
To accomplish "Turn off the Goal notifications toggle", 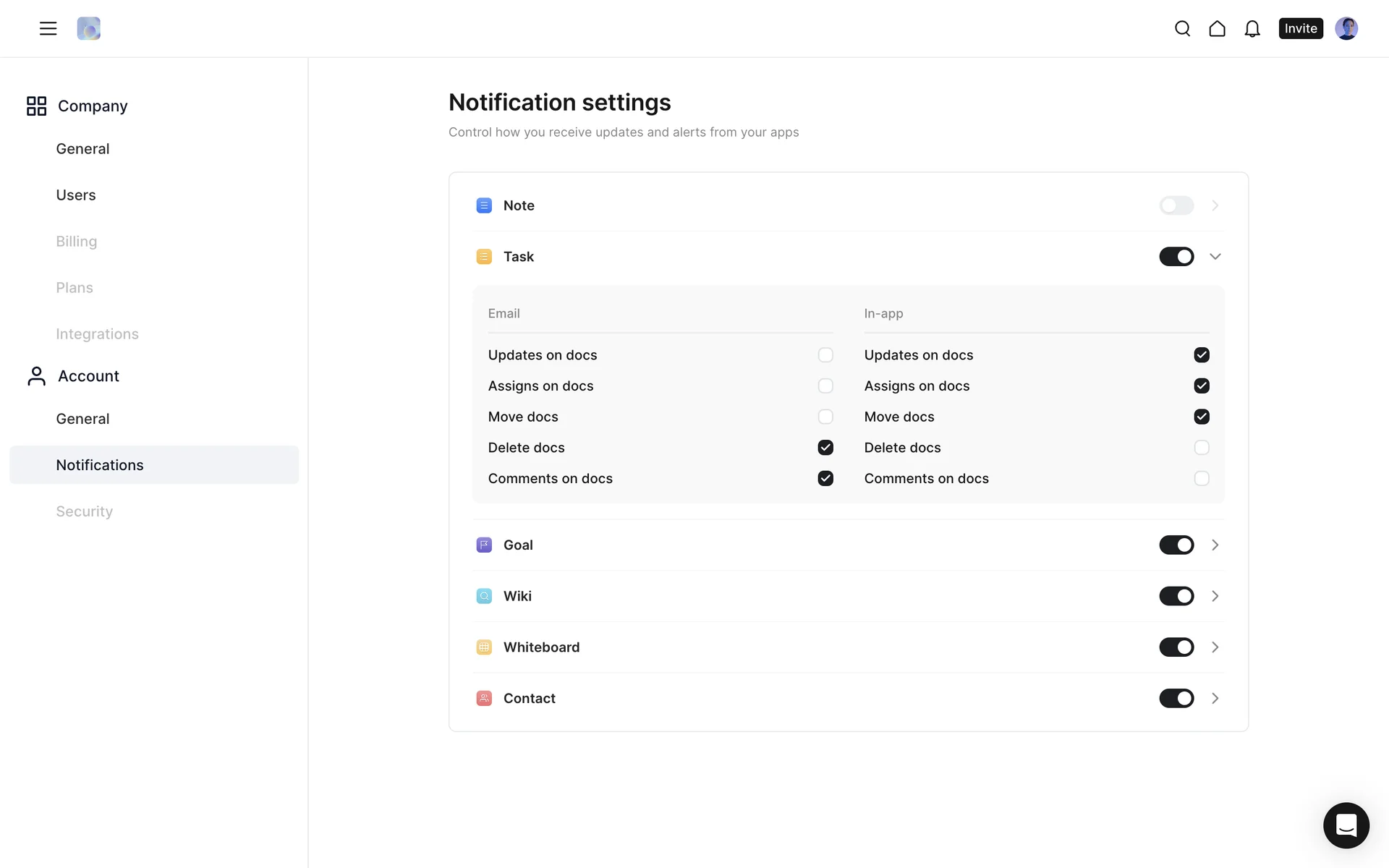I will tap(1176, 545).
